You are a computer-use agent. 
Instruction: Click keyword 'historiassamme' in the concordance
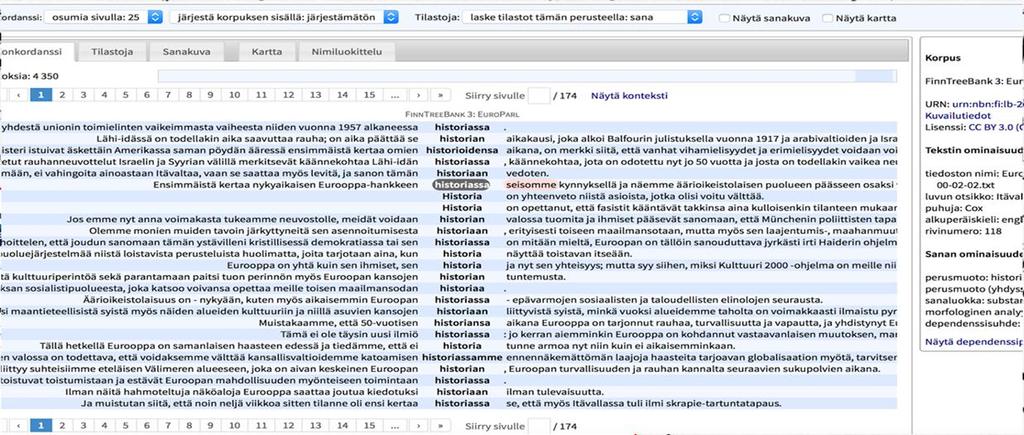pos(462,357)
